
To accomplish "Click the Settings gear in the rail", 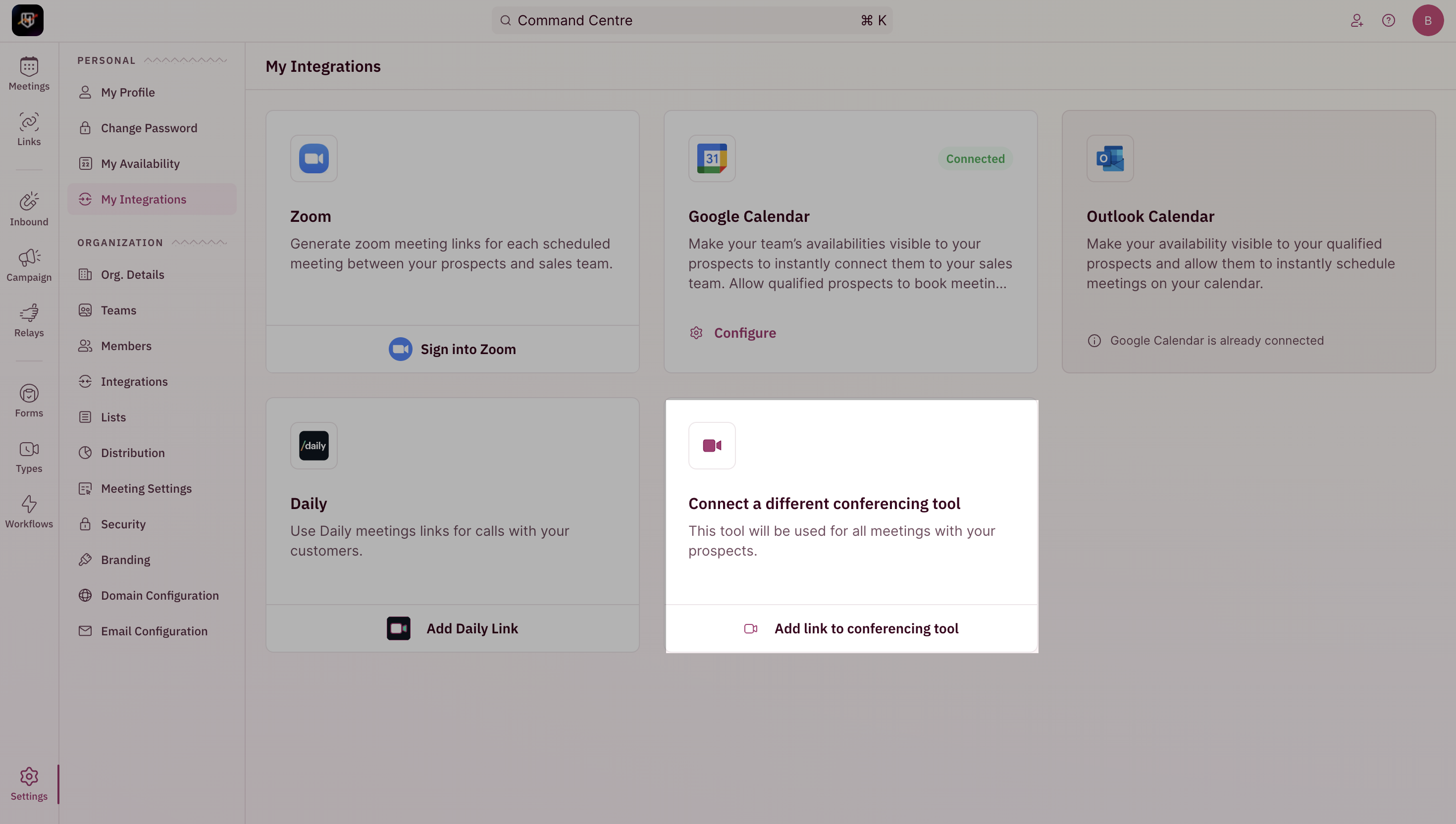I will (x=29, y=784).
